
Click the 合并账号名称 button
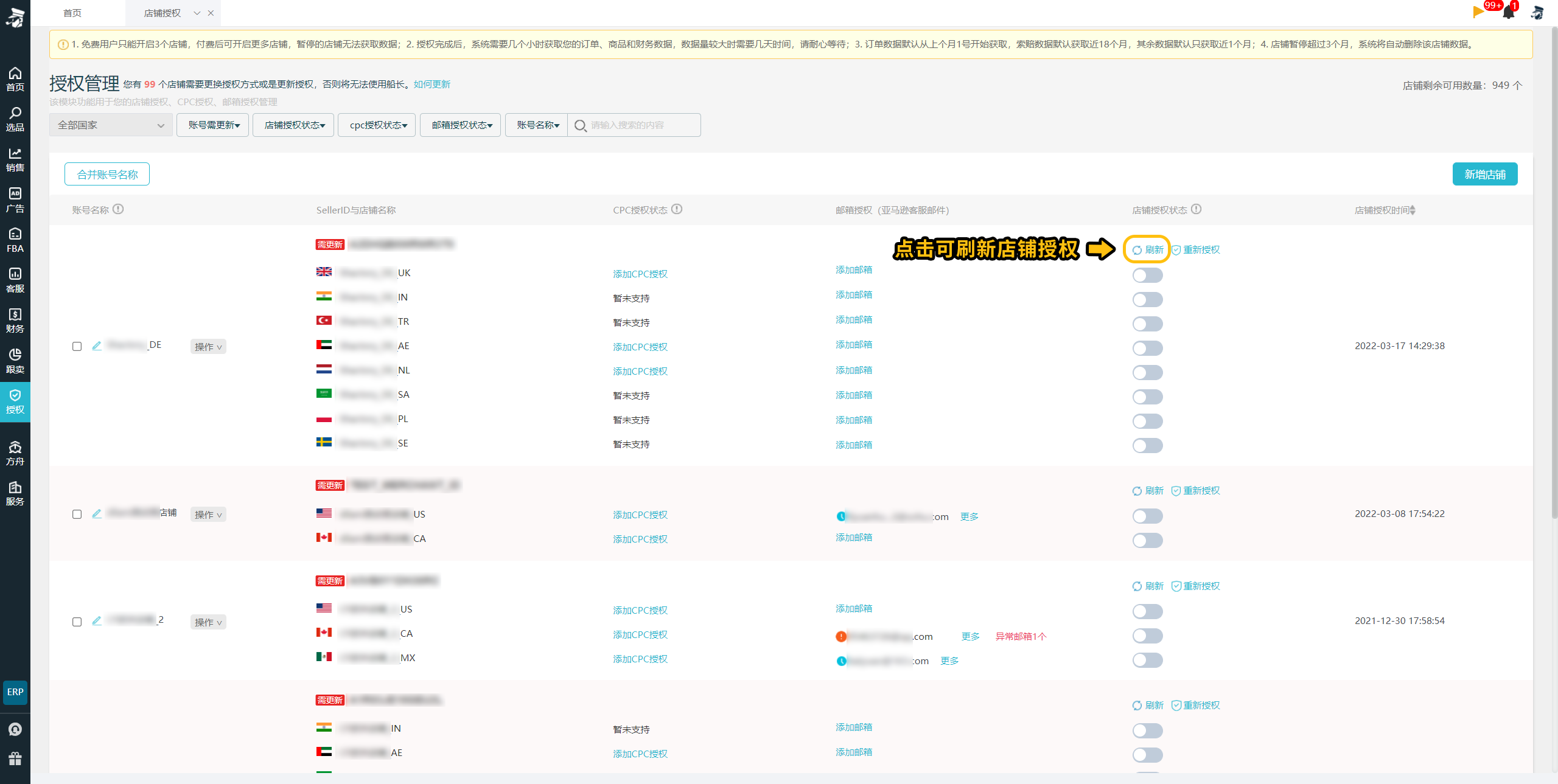107,174
